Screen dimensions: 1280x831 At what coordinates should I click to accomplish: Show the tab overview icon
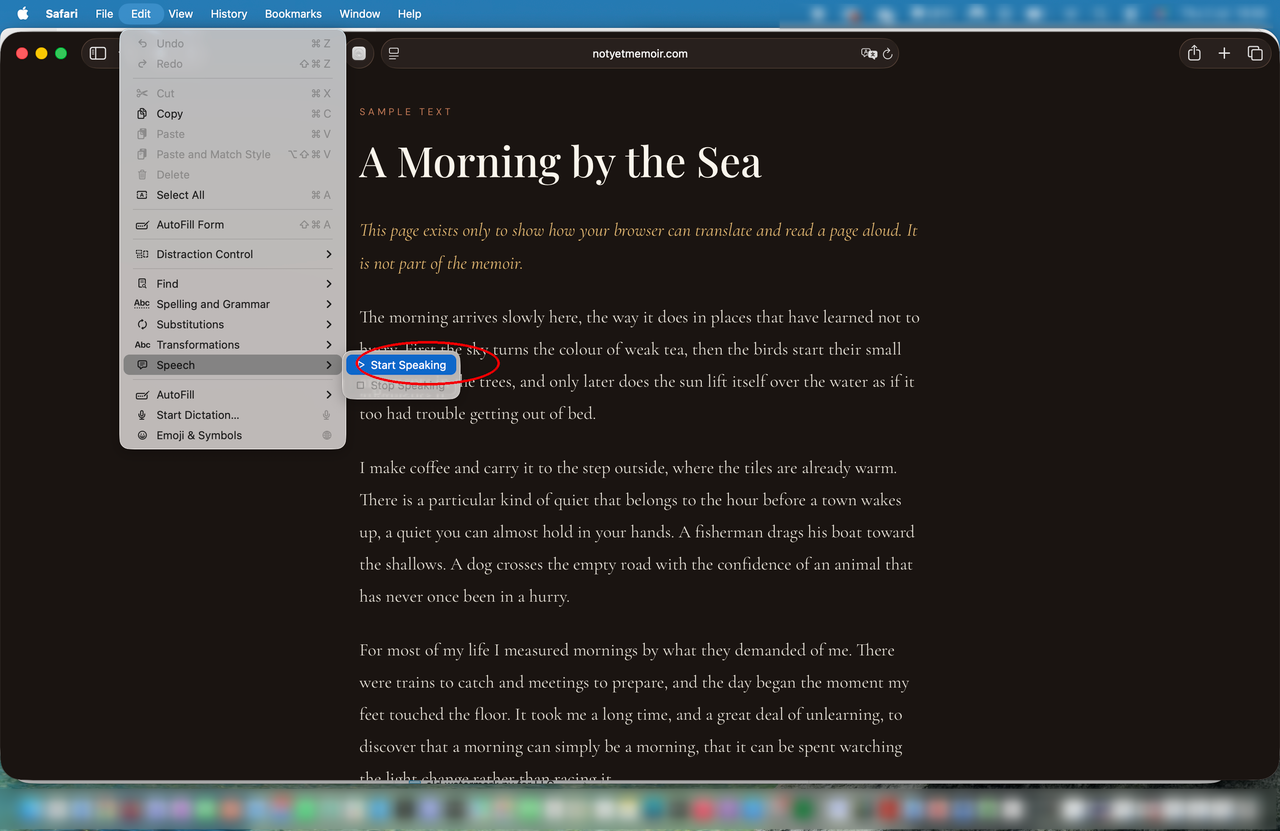1255,53
